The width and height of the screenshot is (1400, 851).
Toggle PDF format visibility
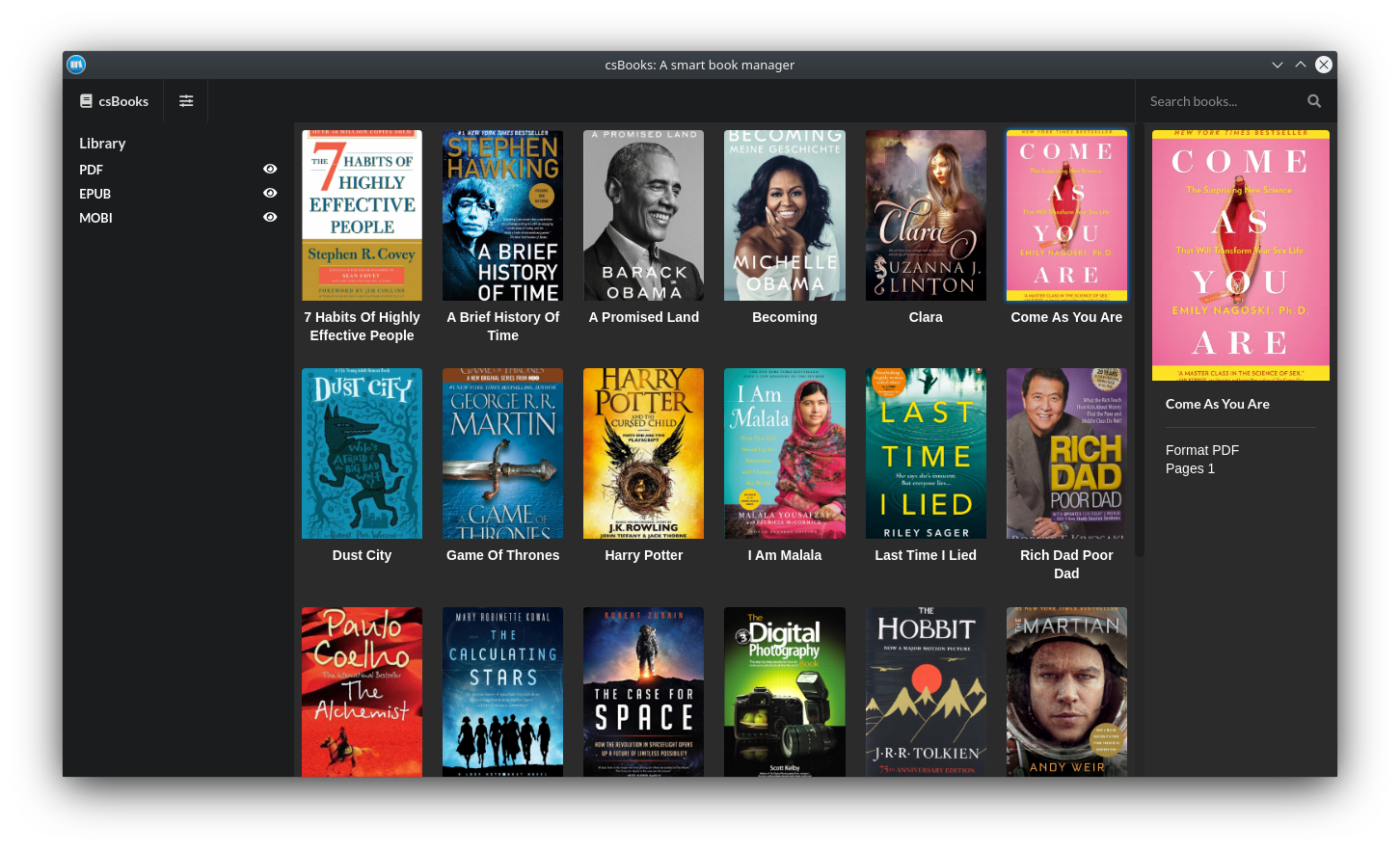point(270,169)
